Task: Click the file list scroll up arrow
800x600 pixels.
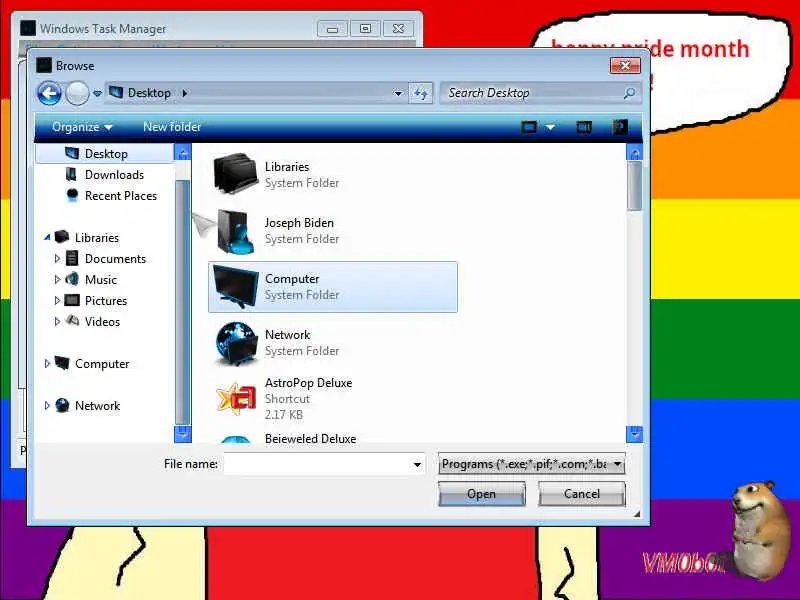Action: (634, 152)
